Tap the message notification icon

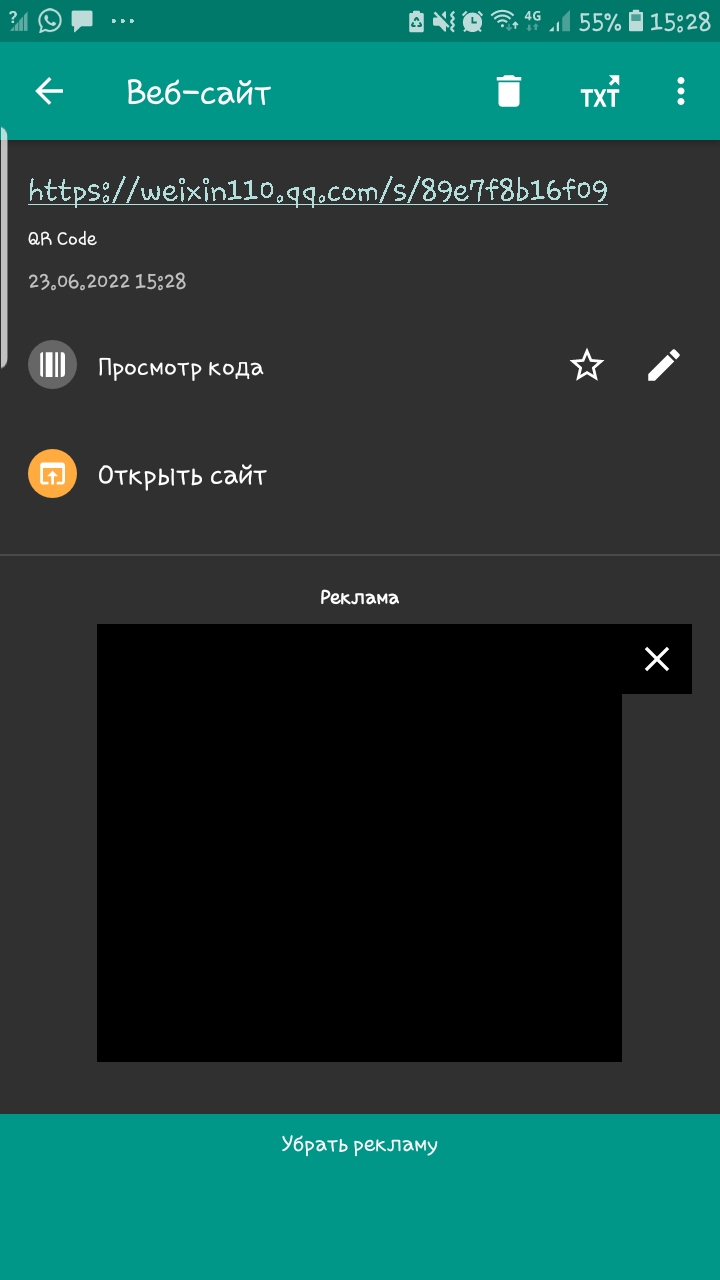(x=82, y=21)
